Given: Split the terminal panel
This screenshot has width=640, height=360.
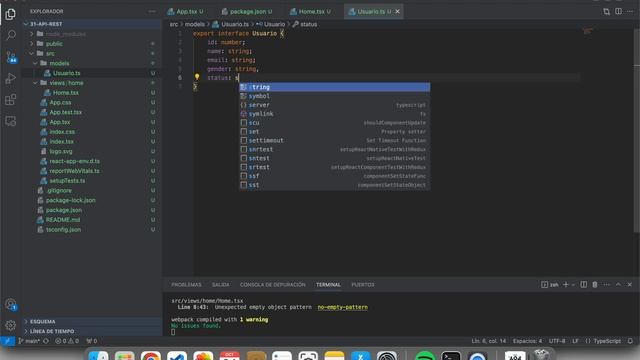Looking at the screenshot, I should coord(584,284).
